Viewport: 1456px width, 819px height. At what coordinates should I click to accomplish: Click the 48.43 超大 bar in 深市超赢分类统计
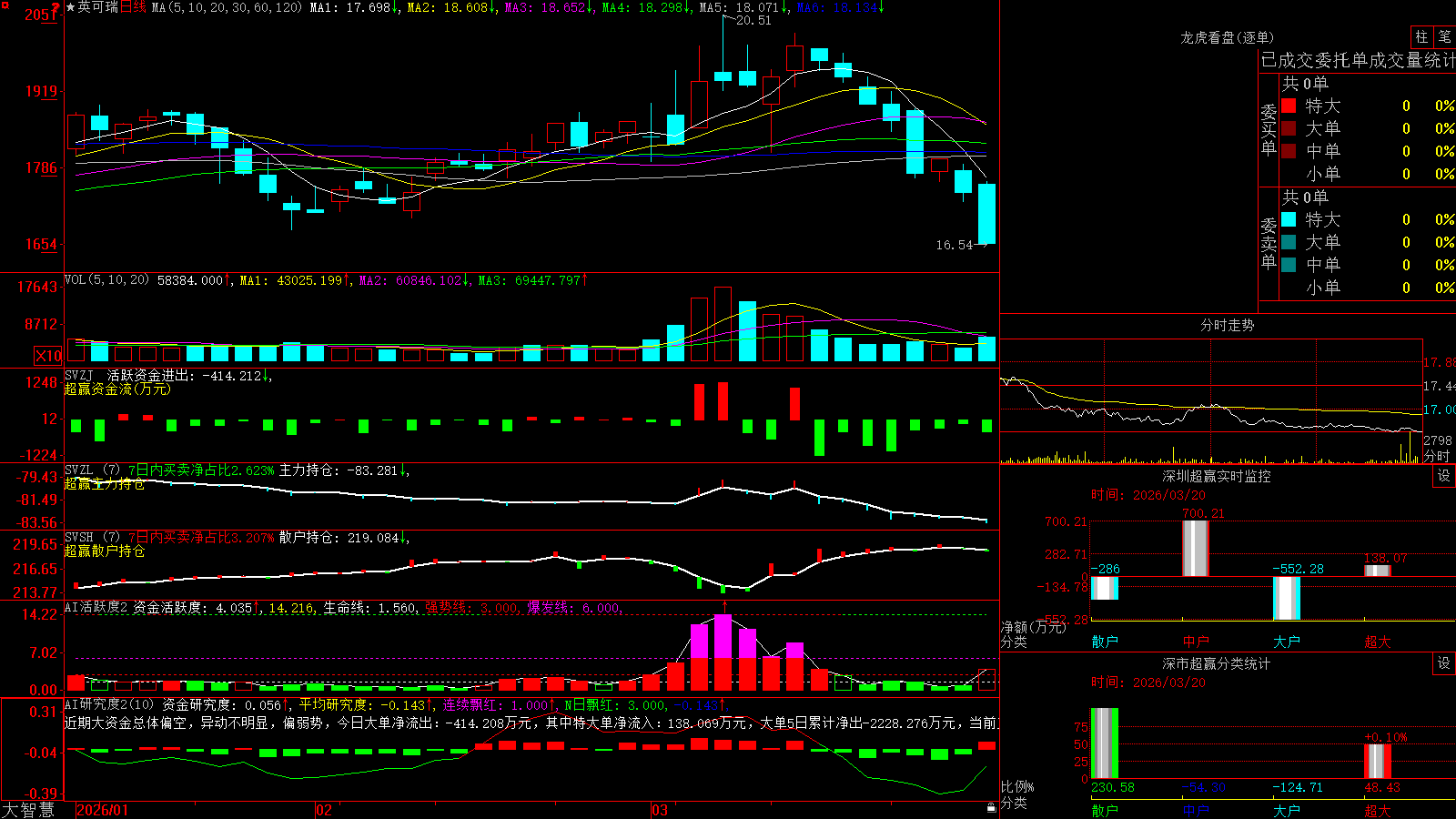point(1378,762)
